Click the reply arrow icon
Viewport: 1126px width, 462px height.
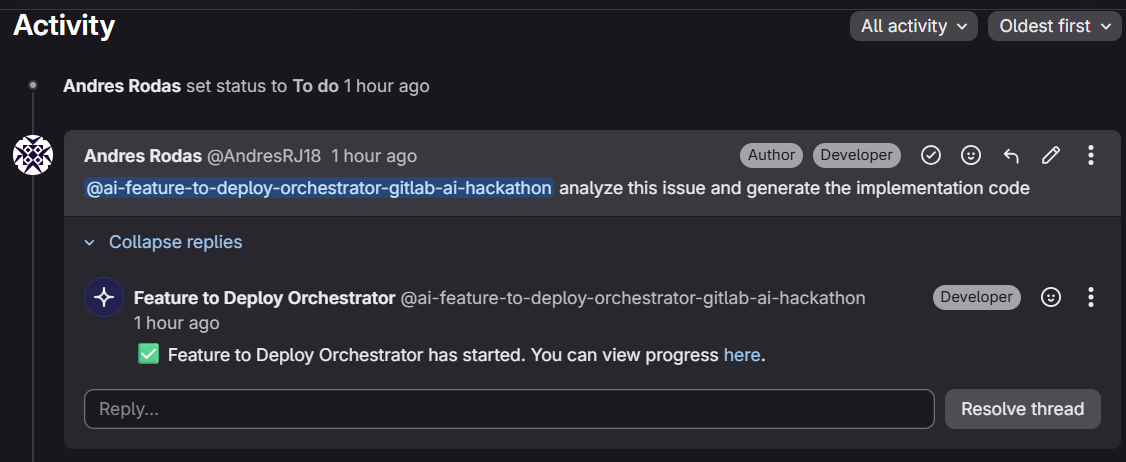[1011, 155]
